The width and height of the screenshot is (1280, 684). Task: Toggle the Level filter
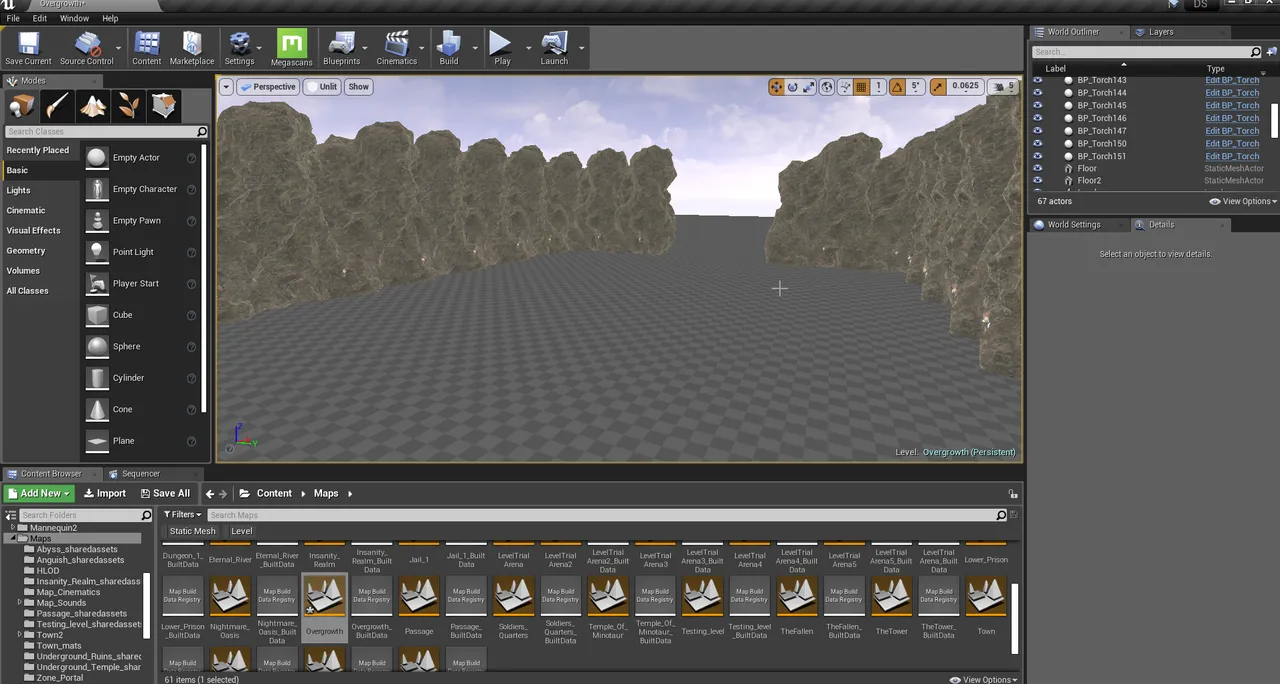242,531
